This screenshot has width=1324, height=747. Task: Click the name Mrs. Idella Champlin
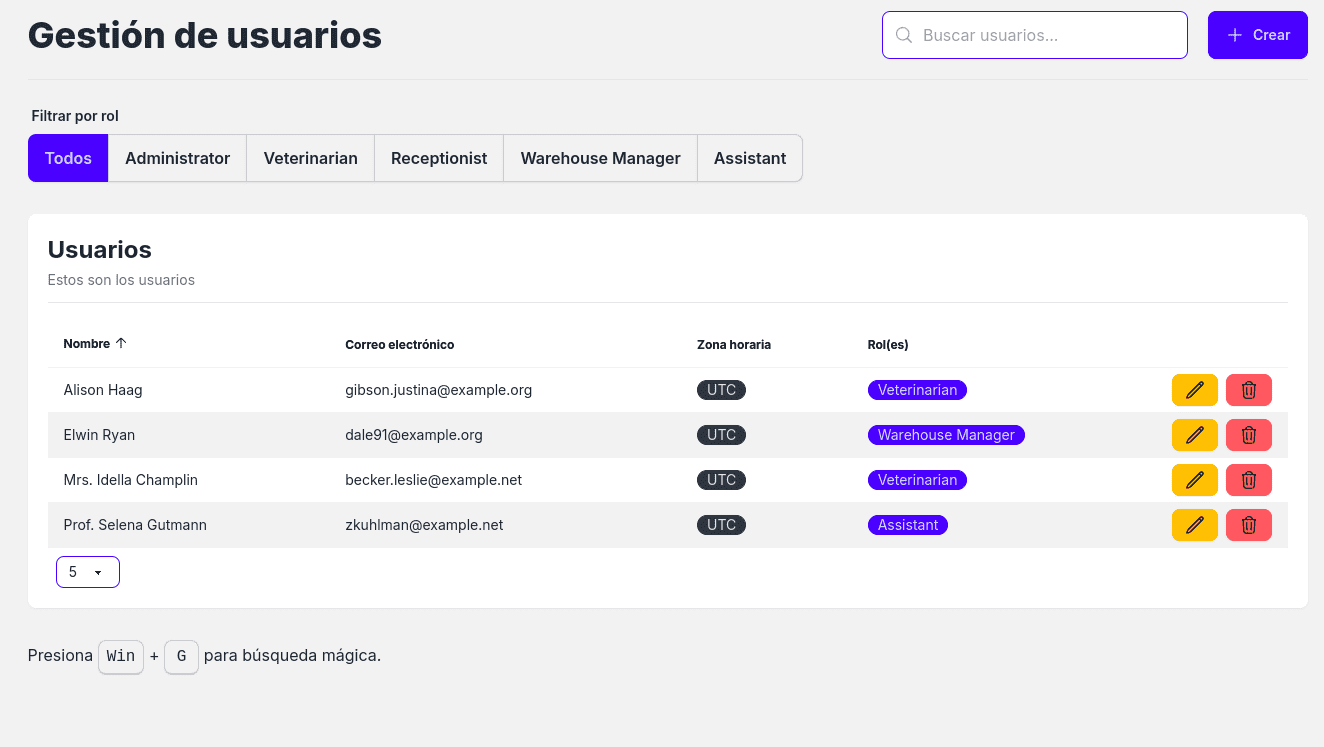[130, 480]
